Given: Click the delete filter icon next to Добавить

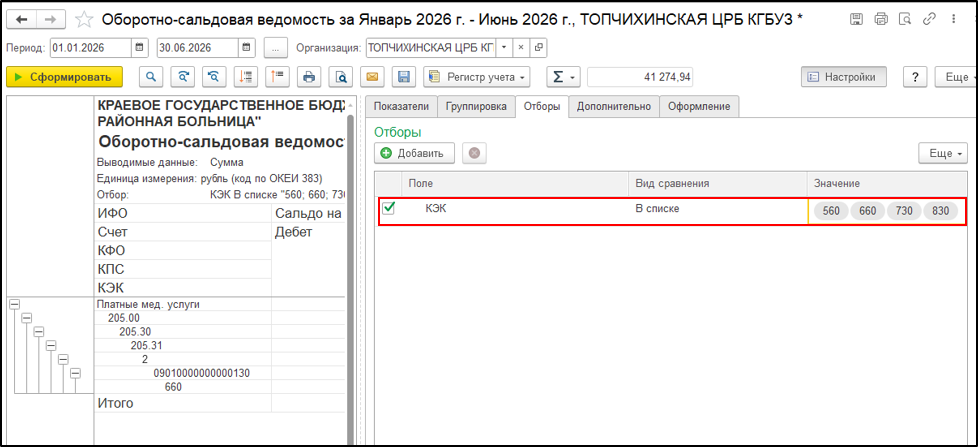Looking at the screenshot, I should coord(474,153).
